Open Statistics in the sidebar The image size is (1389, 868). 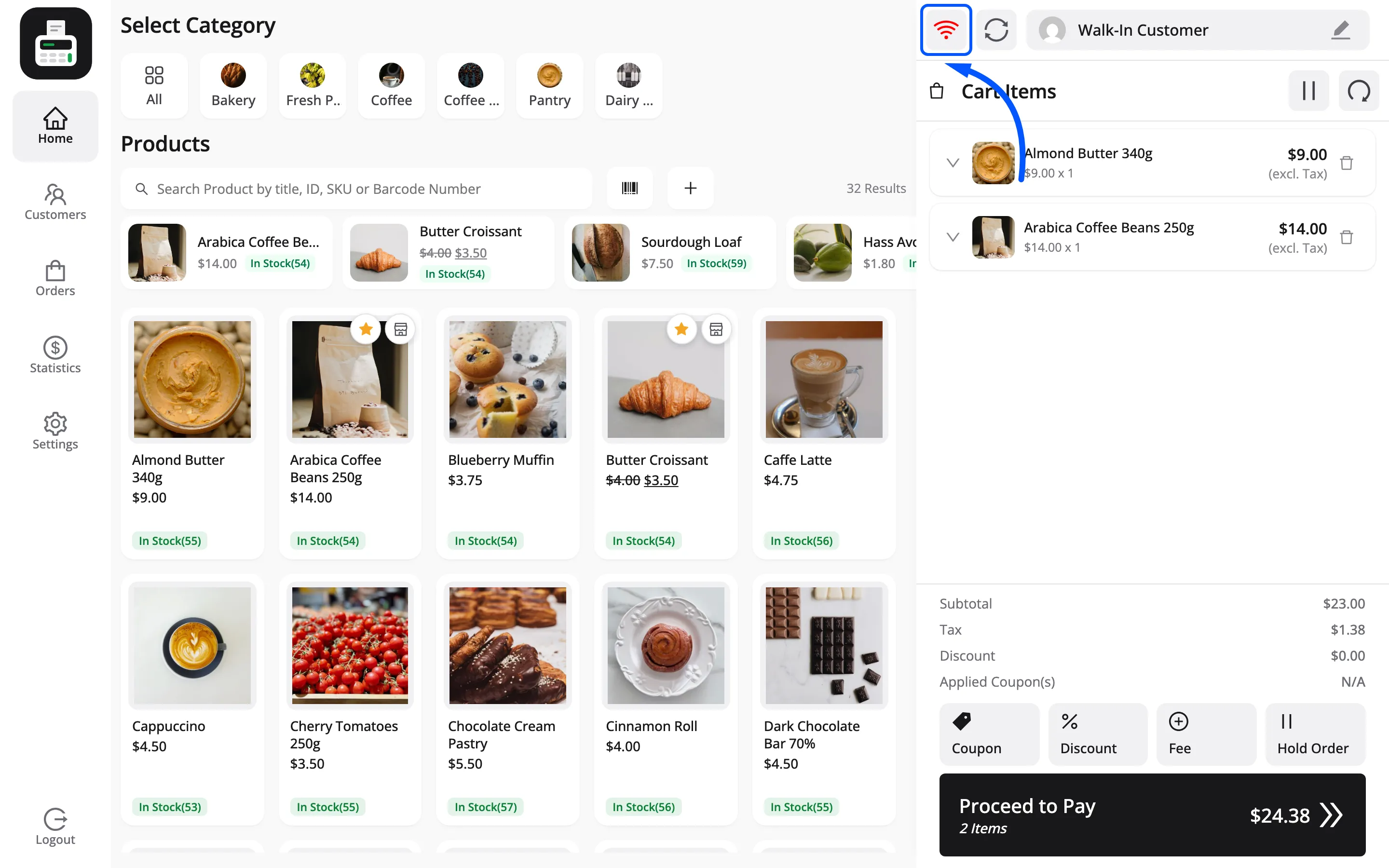(55, 355)
